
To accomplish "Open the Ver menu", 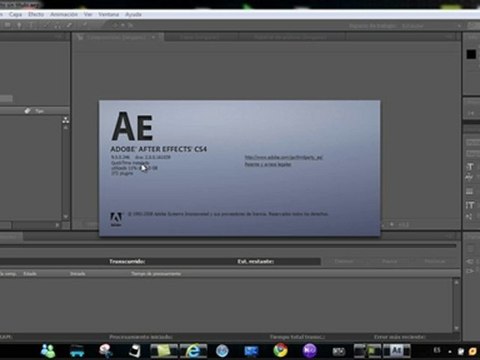I will [x=88, y=14].
